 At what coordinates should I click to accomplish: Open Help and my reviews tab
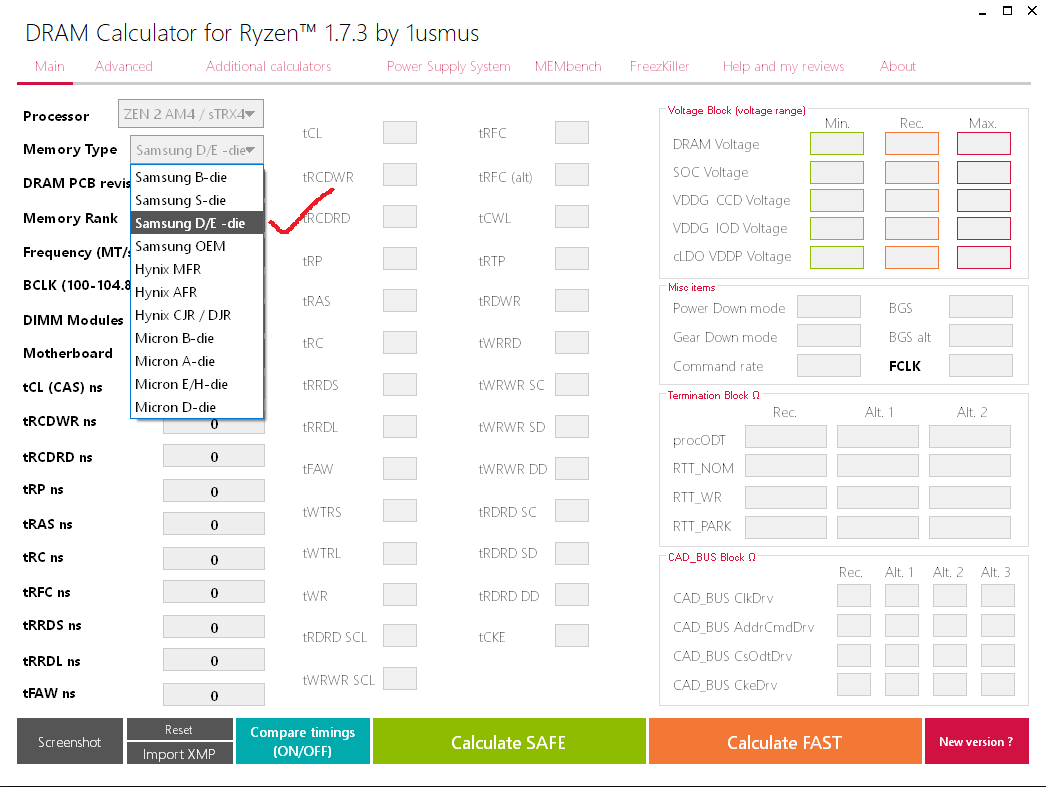783,66
